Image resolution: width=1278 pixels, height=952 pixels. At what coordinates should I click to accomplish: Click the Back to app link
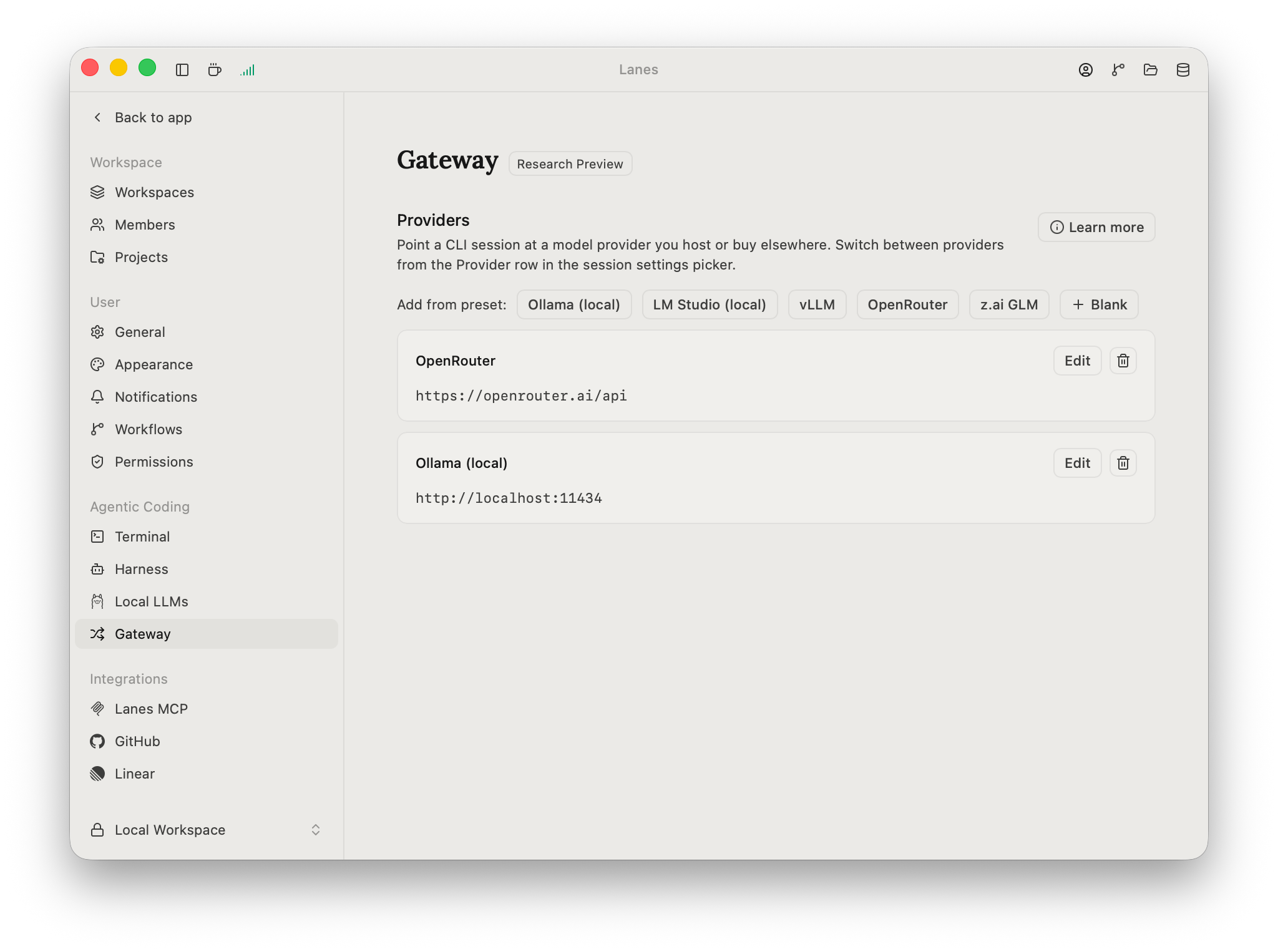pyautogui.click(x=153, y=117)
